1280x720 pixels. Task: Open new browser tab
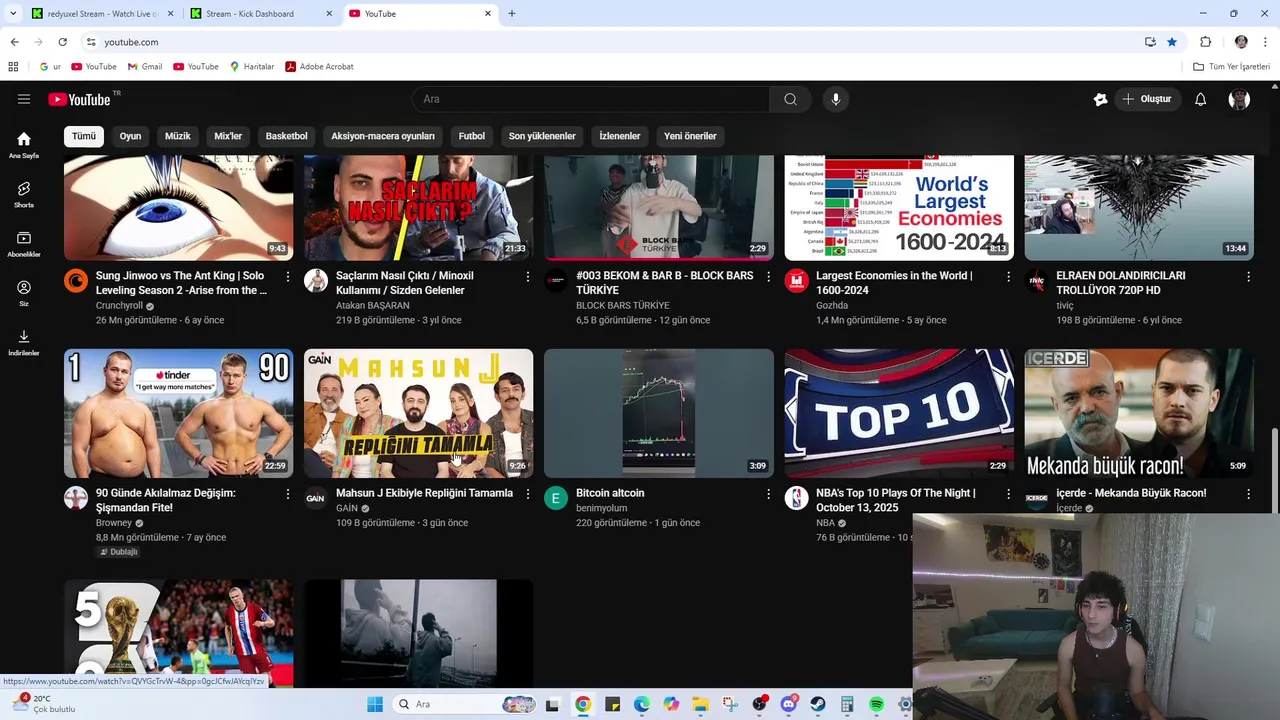click(512, 14)
